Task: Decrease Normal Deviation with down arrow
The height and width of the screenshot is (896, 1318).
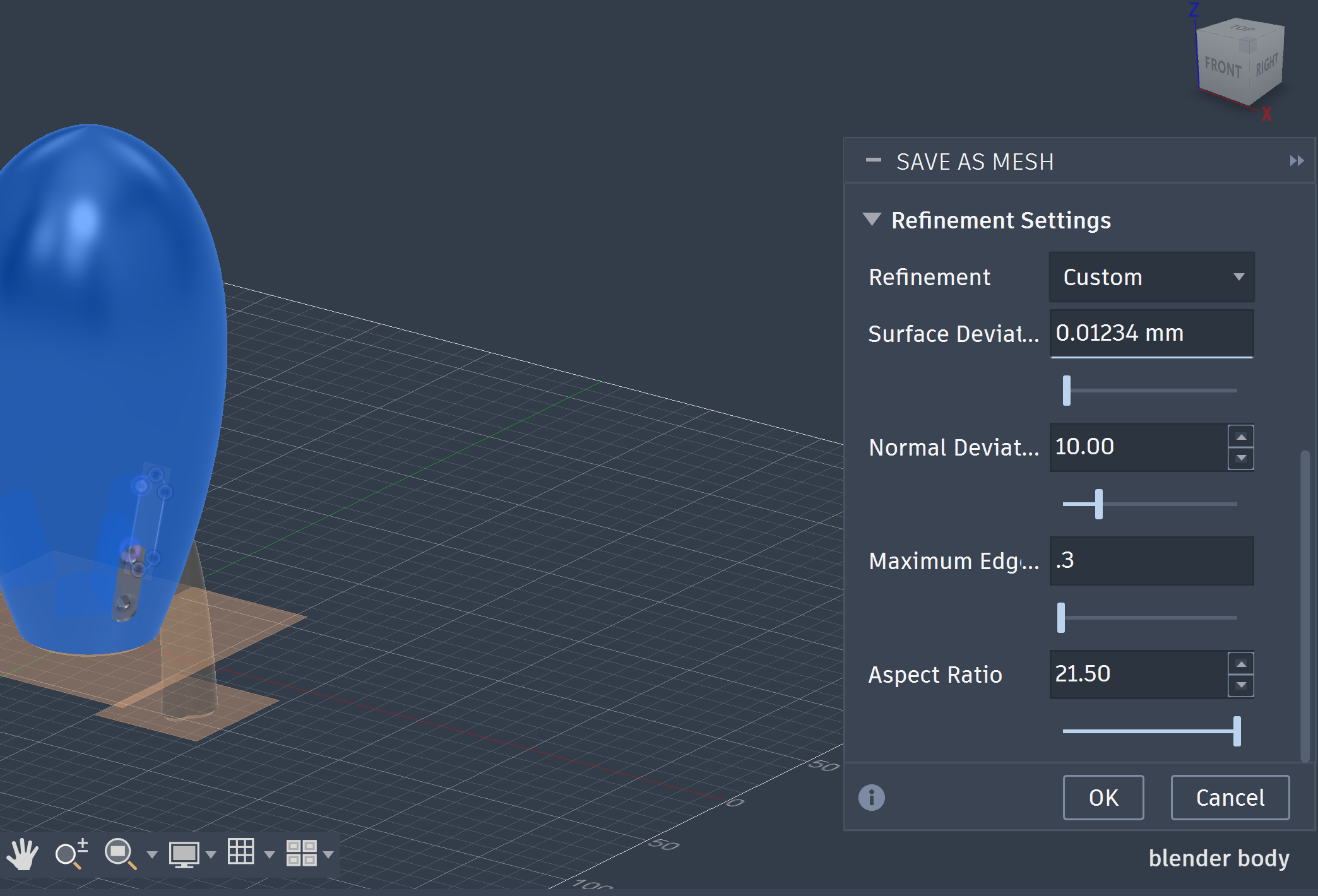Action: (1241, 458)
